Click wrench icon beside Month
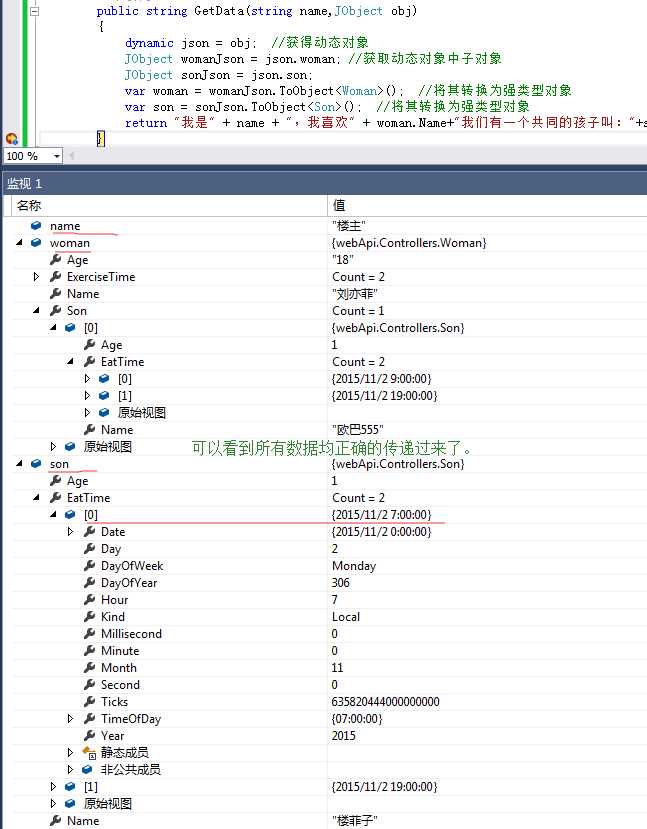 89,668
